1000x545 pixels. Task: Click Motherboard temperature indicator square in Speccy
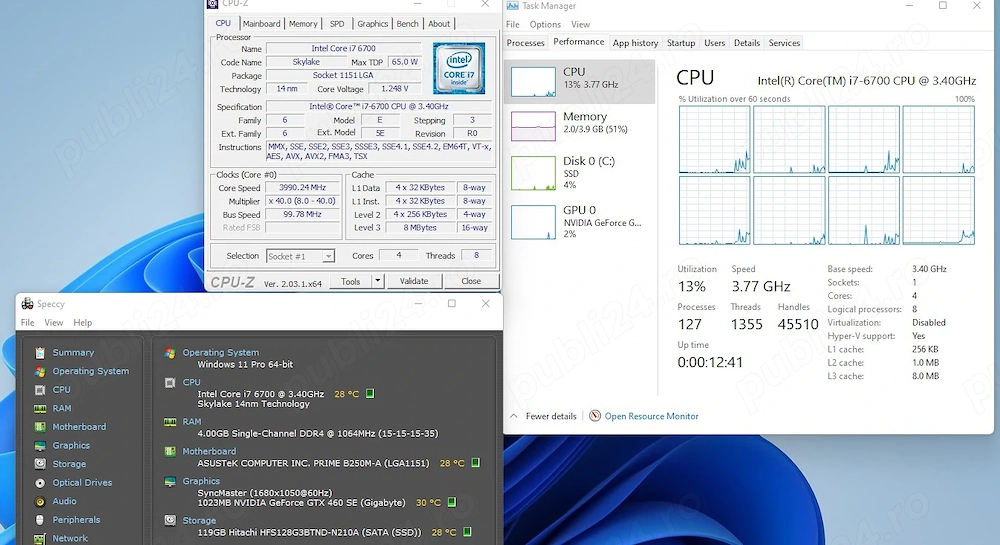[476, 463]
